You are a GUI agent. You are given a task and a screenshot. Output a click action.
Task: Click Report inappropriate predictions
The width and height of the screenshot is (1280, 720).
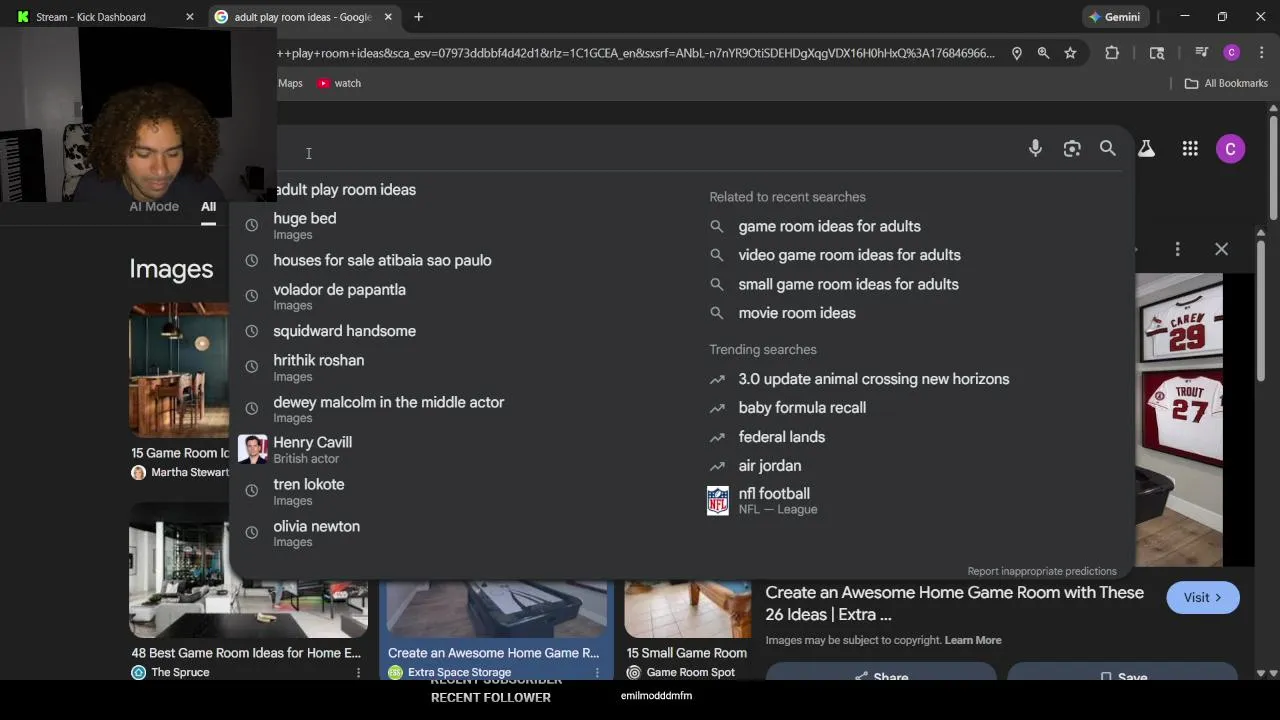(x=1042, y=571)
